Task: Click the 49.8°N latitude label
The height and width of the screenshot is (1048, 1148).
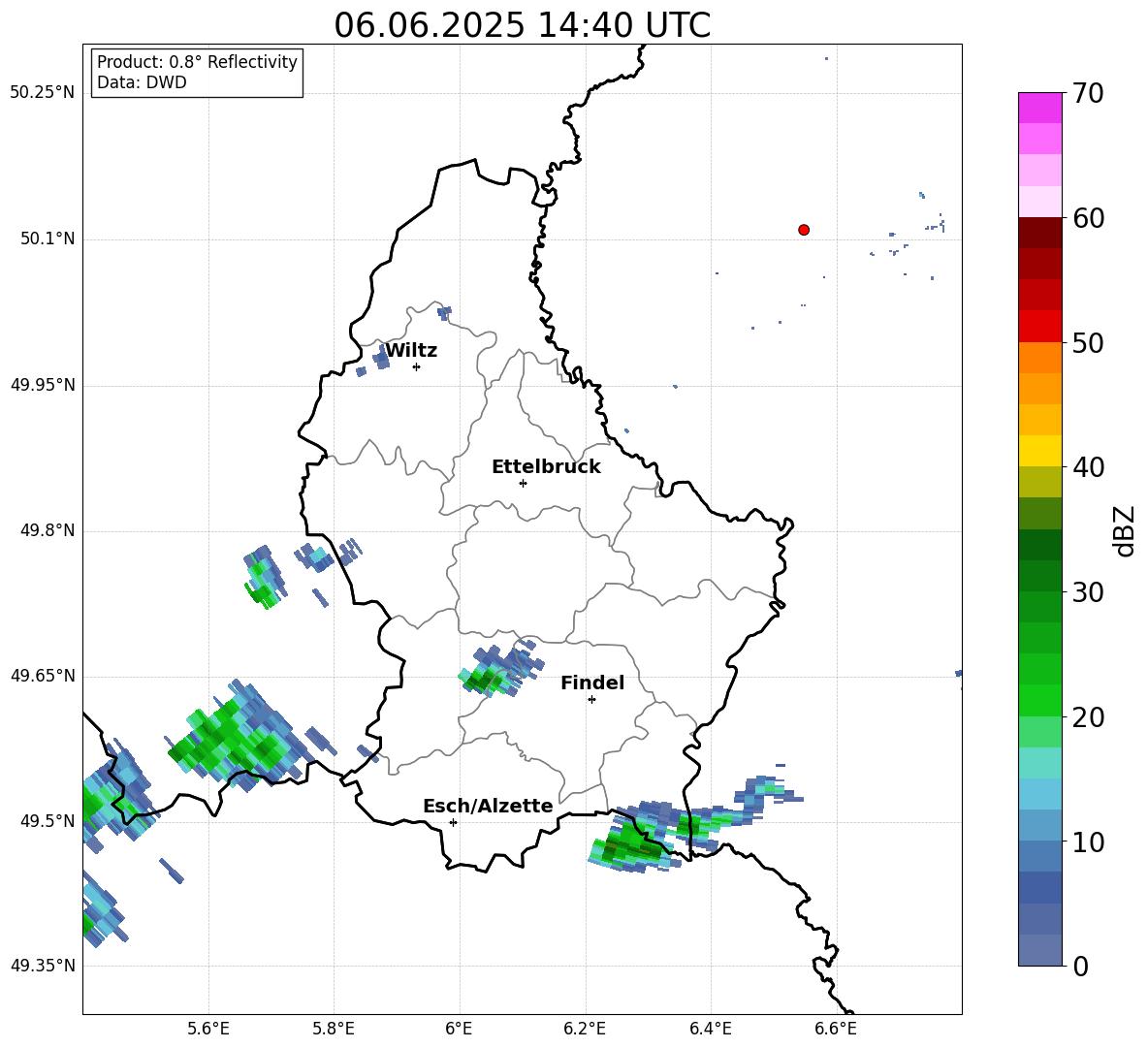Action: click(48, 530)
